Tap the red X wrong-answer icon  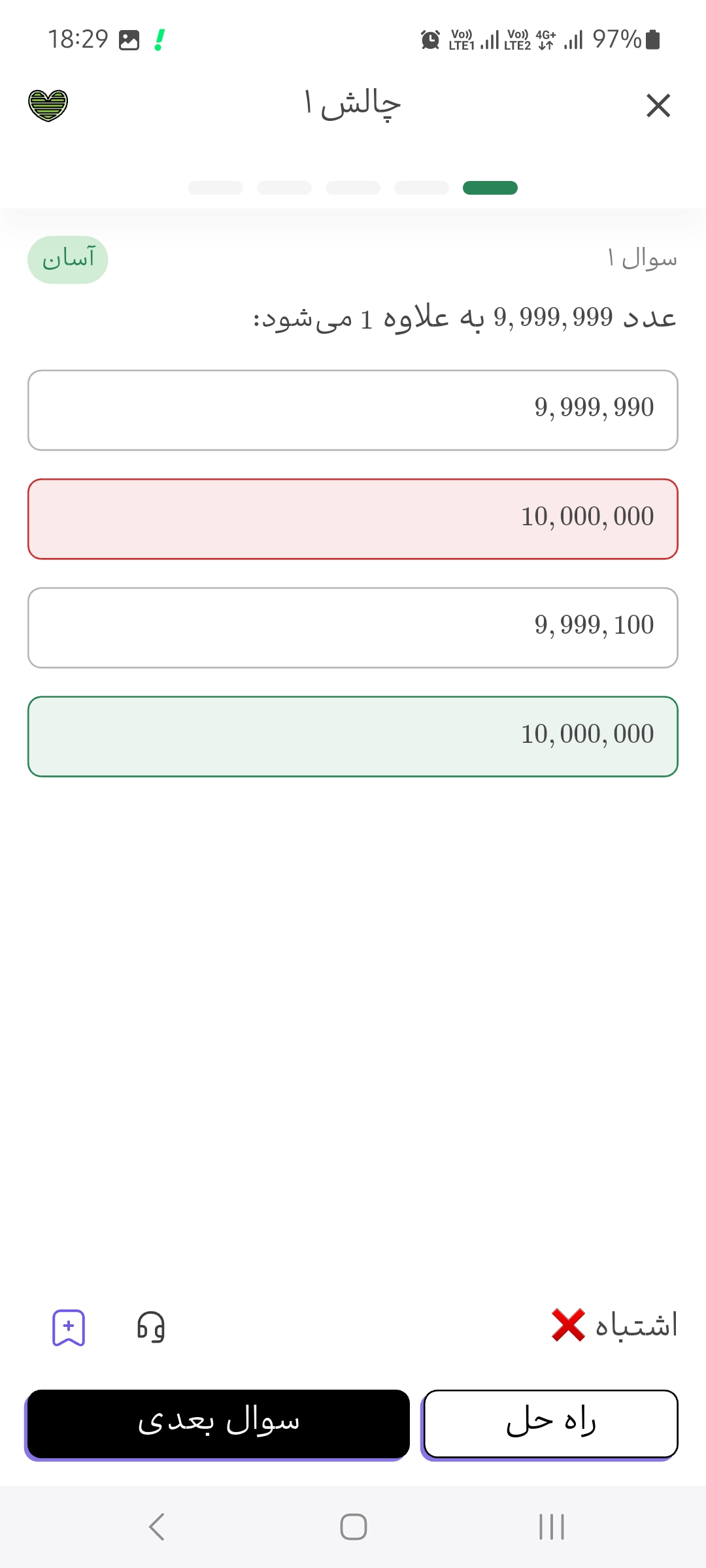coord(567,1325)
